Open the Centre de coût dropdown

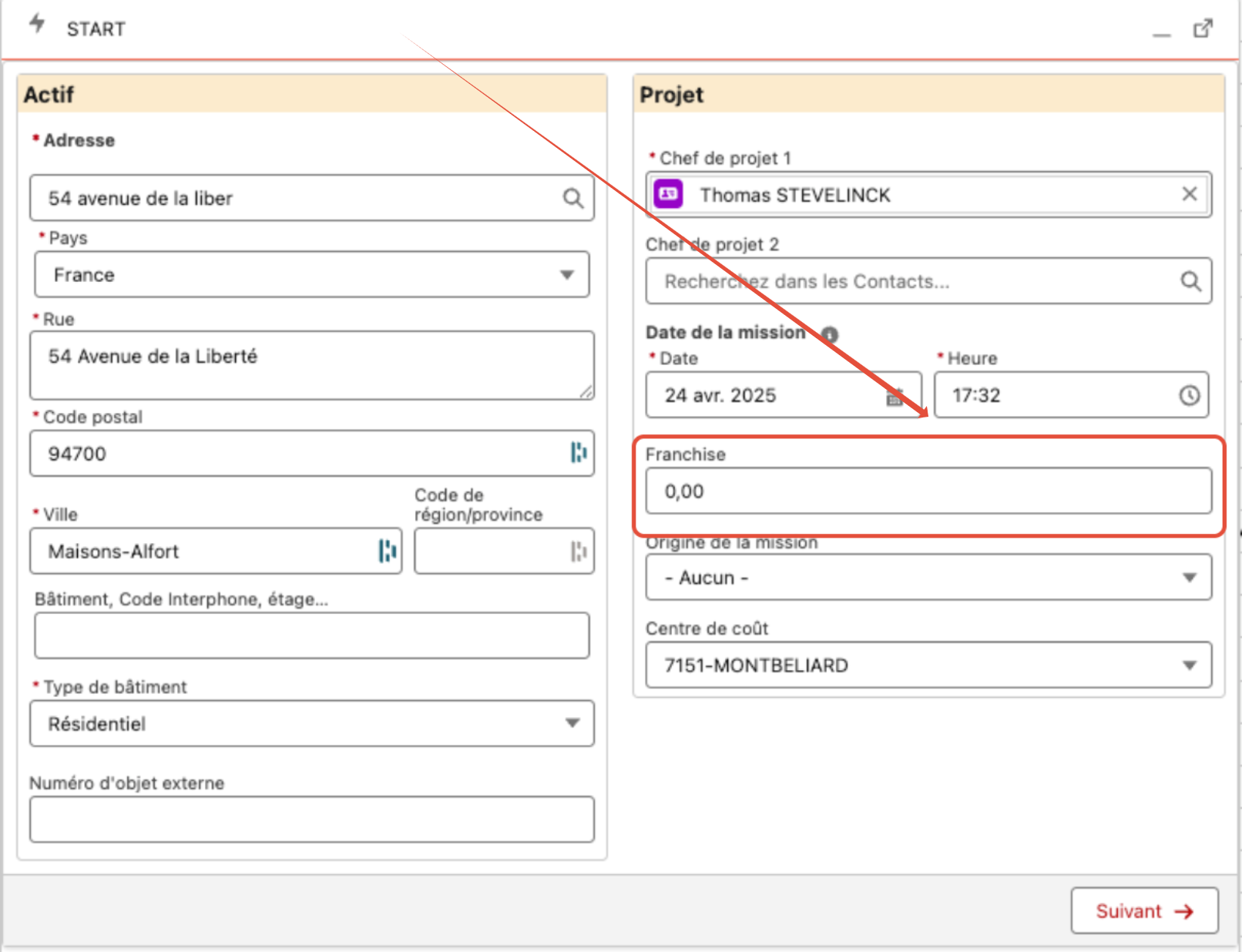tap(928, 665)
